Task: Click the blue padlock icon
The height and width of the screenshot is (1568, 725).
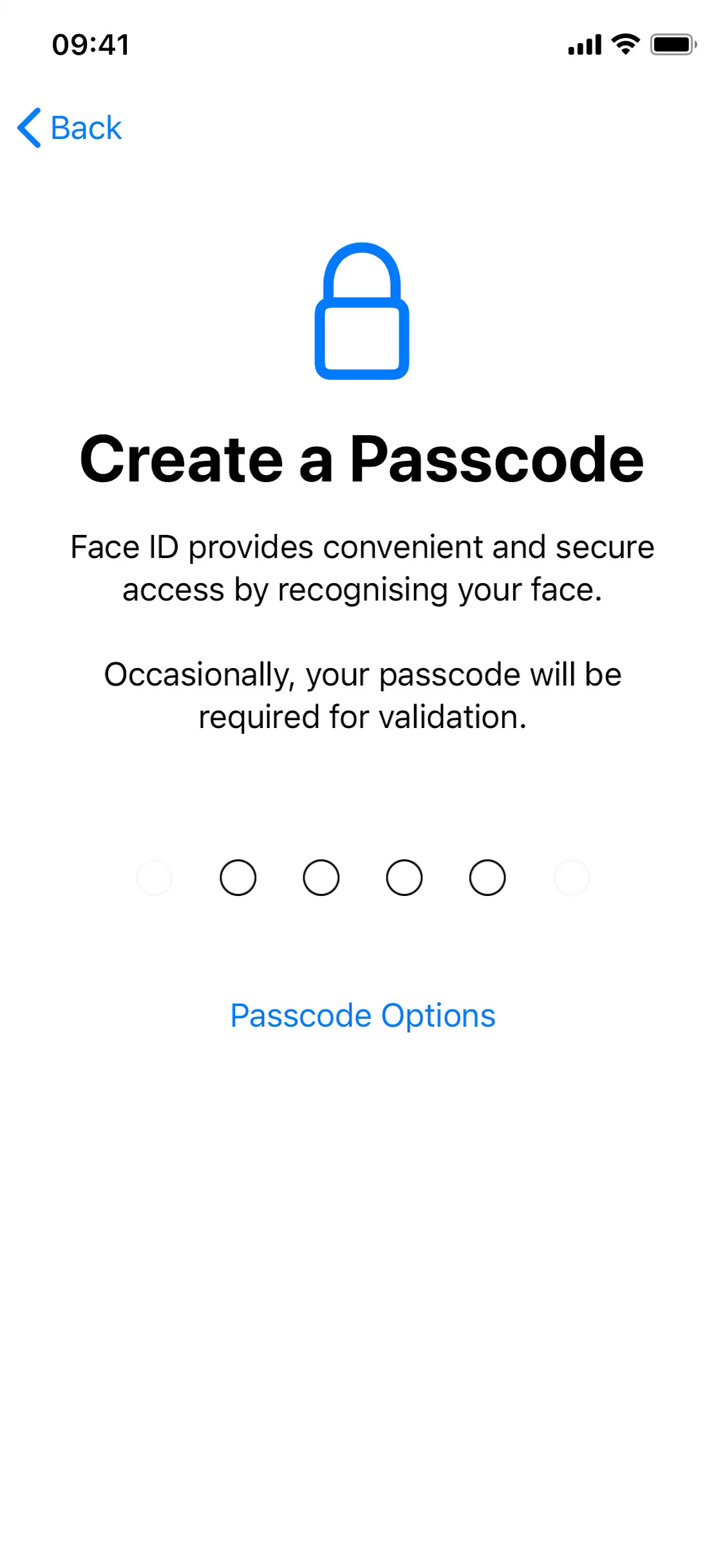Action: pos(361,312)
